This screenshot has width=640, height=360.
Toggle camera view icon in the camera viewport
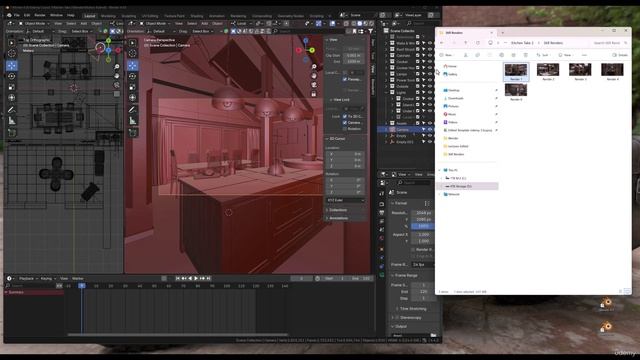point(314,85)
